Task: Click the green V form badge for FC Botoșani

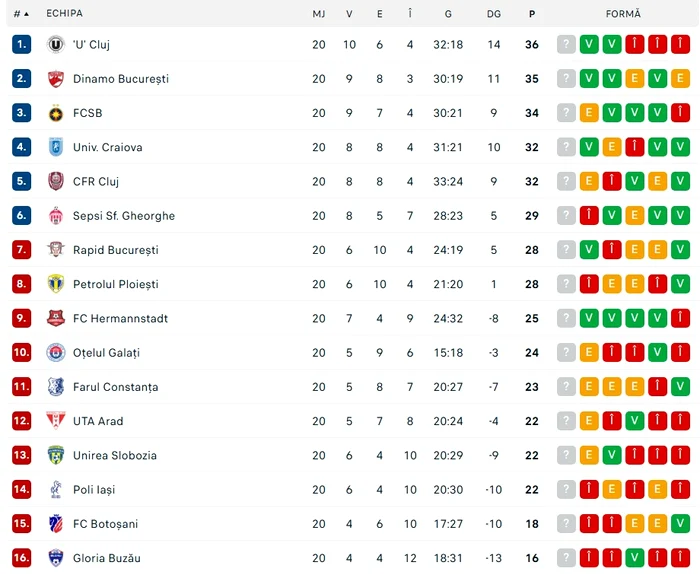Action: (x=680, y=524)
